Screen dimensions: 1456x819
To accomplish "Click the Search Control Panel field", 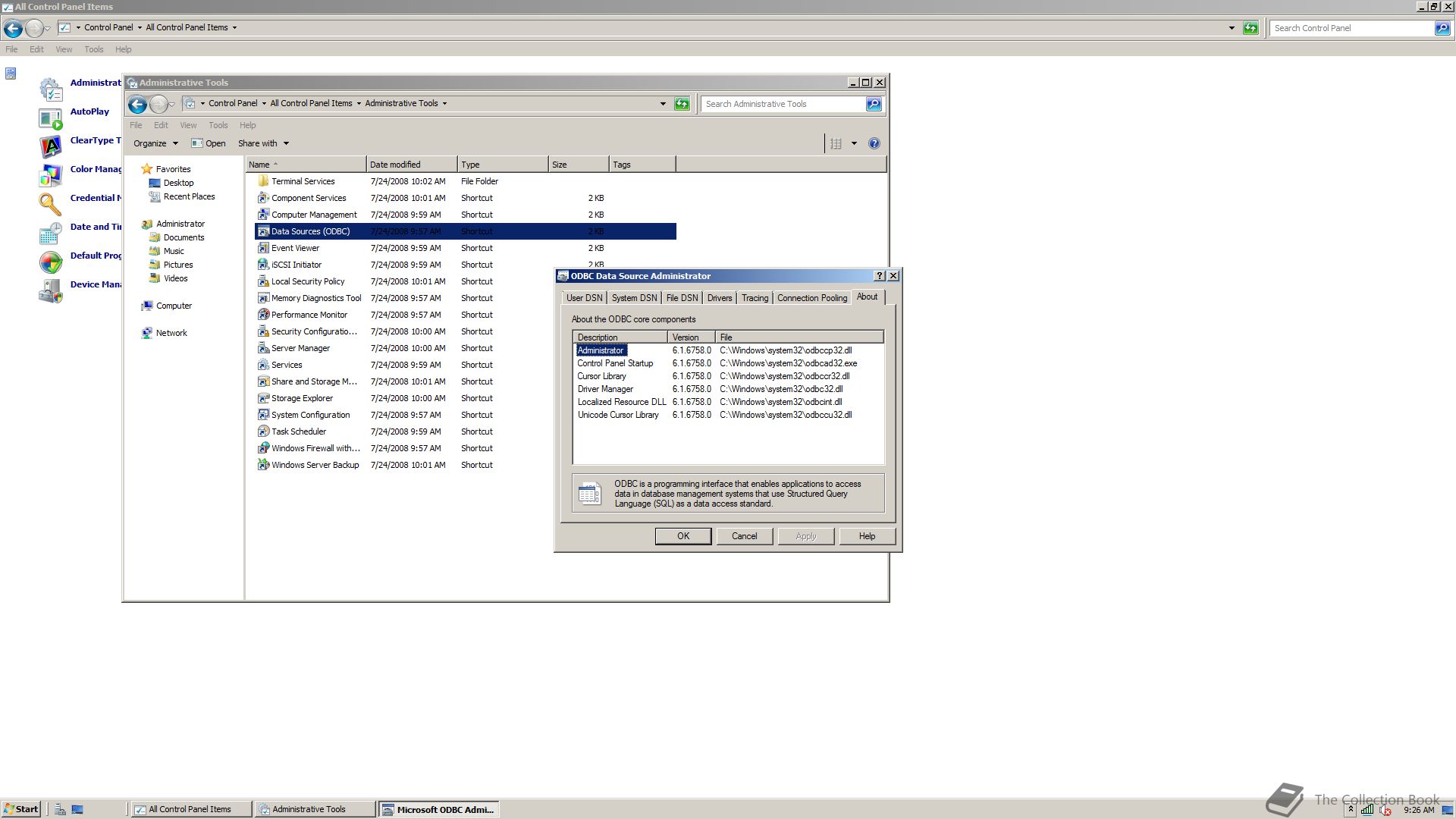I will tap(1351, 28).
